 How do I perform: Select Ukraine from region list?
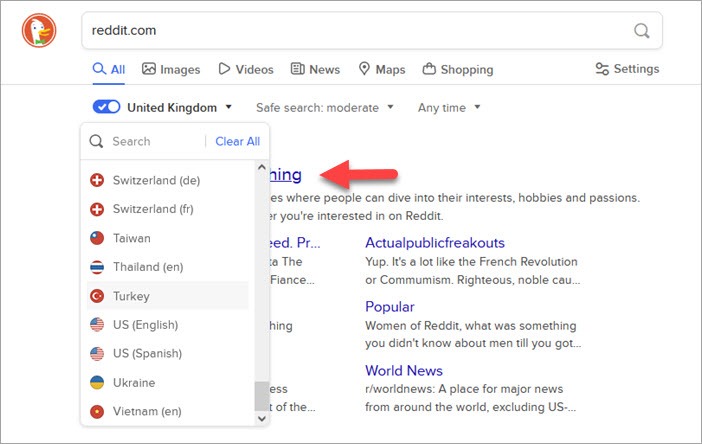point(167,383)
